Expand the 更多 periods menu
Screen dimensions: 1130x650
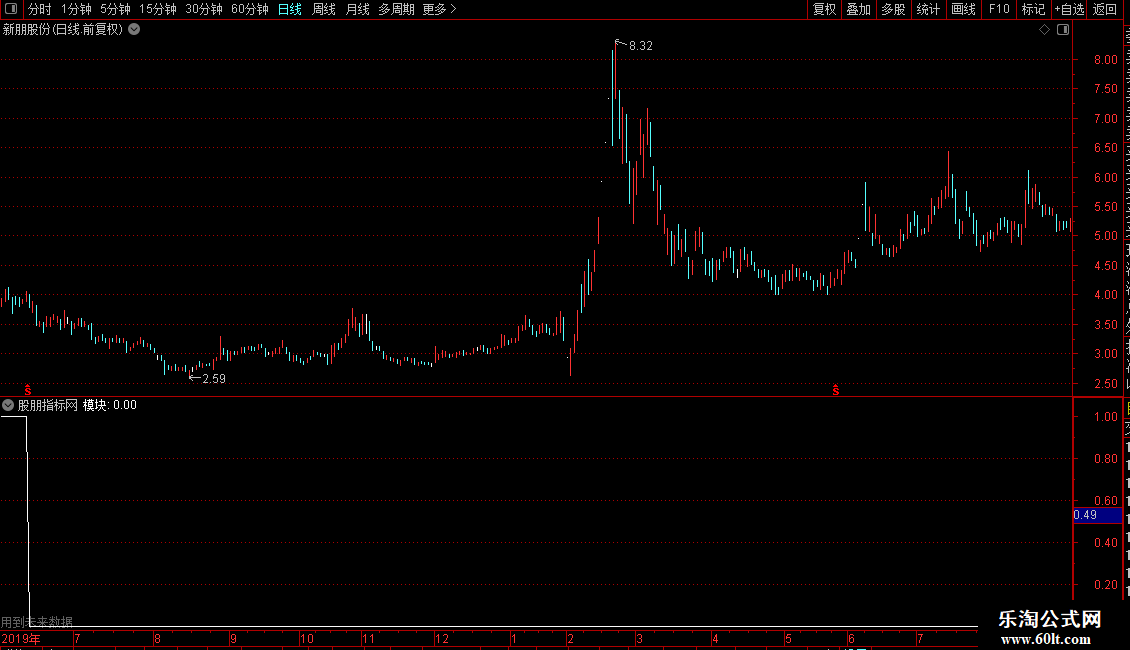tap(439, 9)
